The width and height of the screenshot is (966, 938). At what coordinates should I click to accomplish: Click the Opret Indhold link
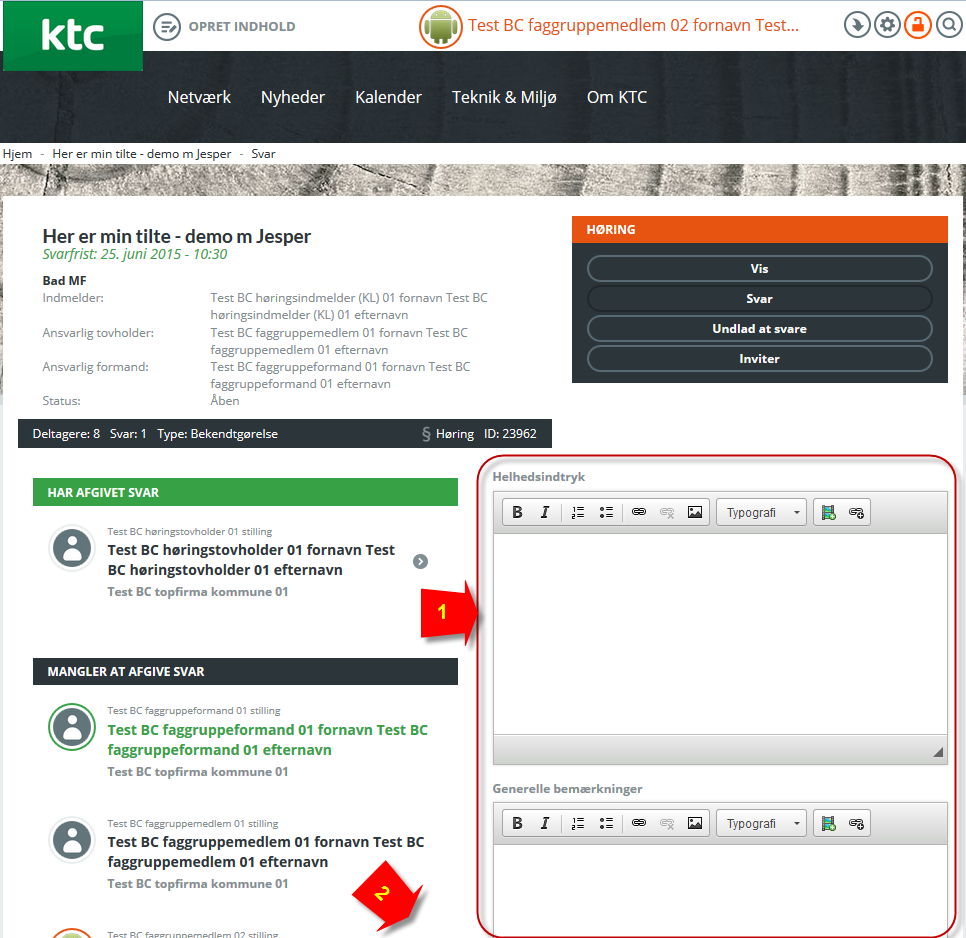(242, 26)
